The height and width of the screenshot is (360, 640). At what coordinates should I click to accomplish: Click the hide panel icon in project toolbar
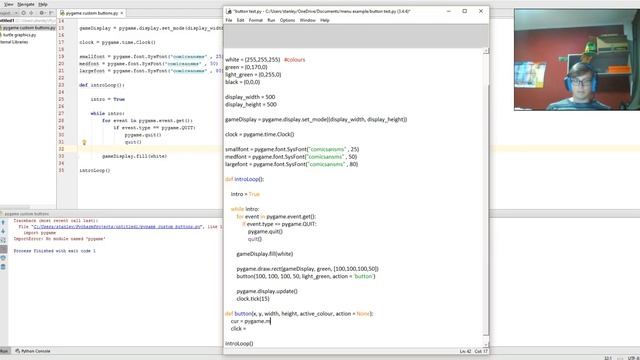[x=51, y=13]
